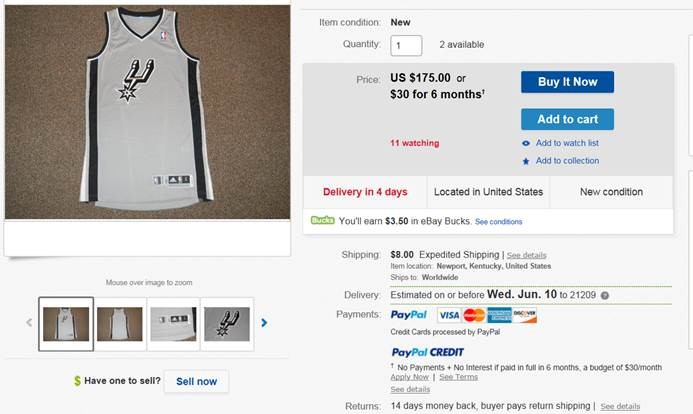The height and width of the screenshot is (414, 693).
Task: Click the American Express card icon
Action: tap(500, 315)
